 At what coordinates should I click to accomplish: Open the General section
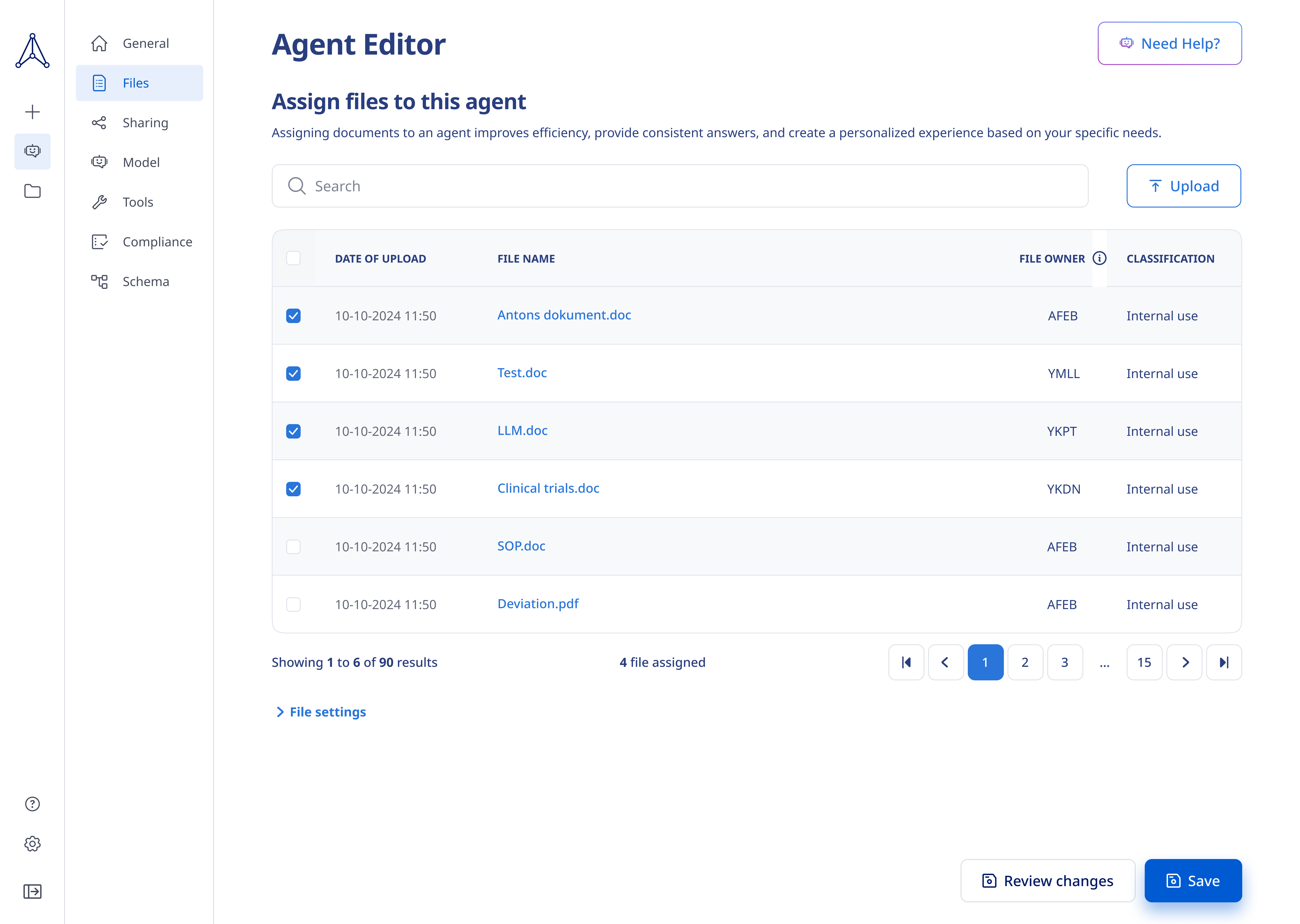pos(139,43)
